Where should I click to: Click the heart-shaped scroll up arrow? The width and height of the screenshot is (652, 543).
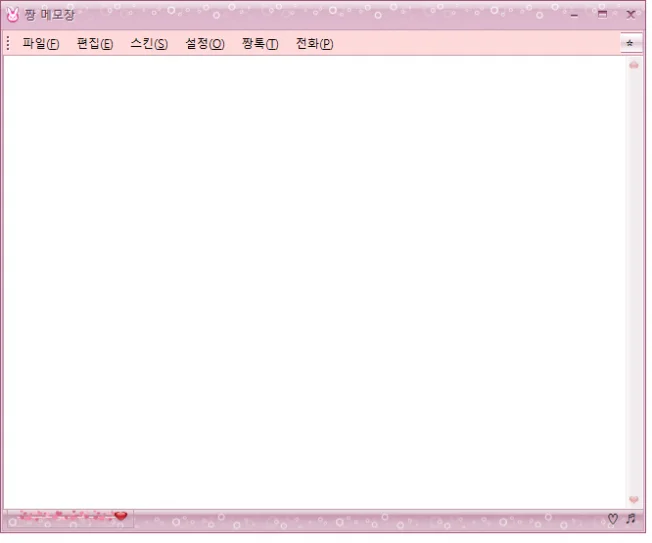pos(633,65)
